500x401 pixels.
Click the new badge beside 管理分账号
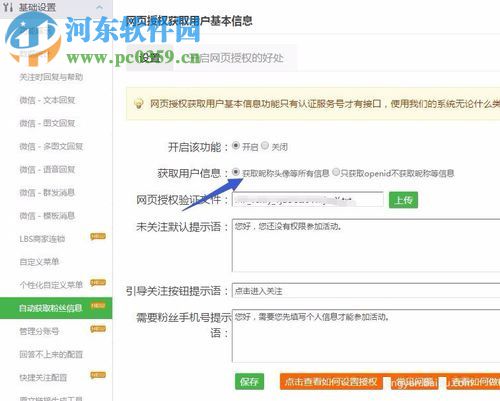click(98, 329)
